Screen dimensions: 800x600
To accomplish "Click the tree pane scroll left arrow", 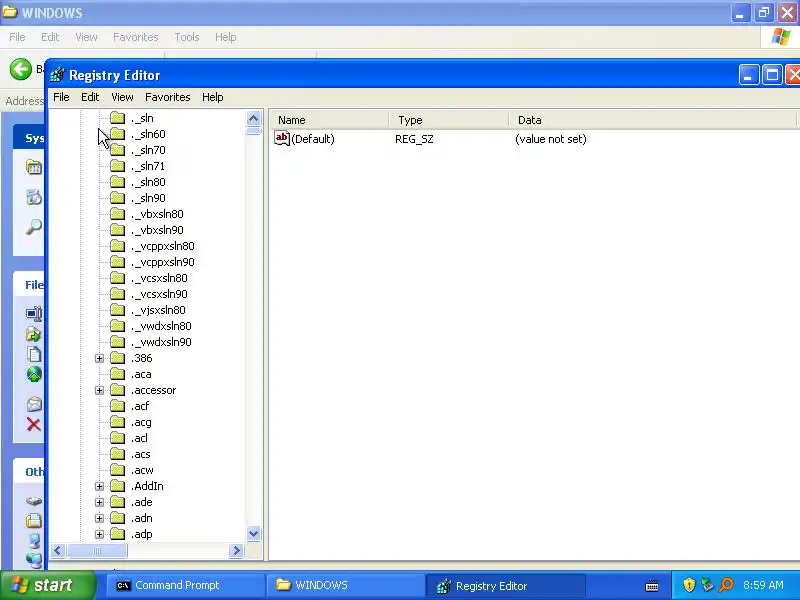I will coord(58,551).
